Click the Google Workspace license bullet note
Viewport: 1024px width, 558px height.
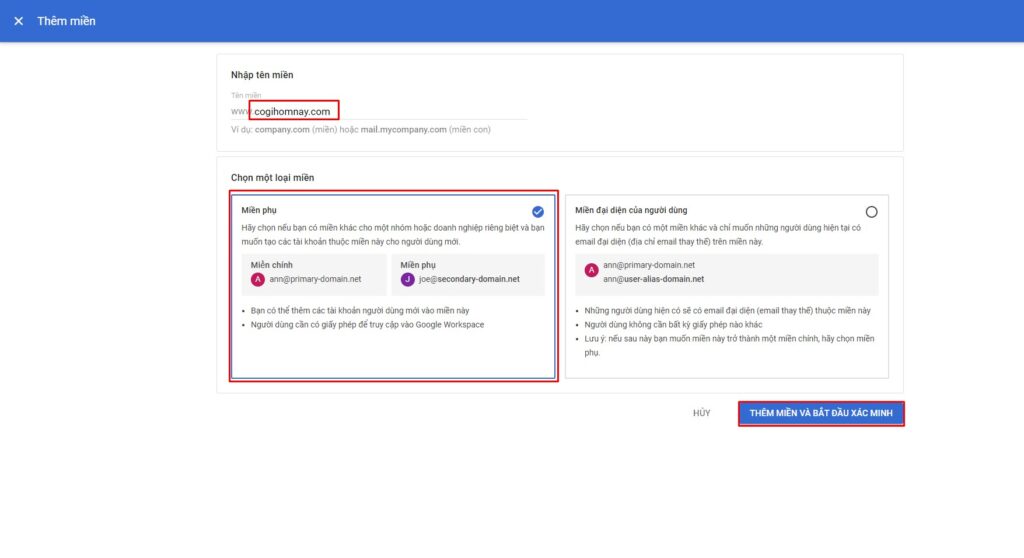coord(367,325)
